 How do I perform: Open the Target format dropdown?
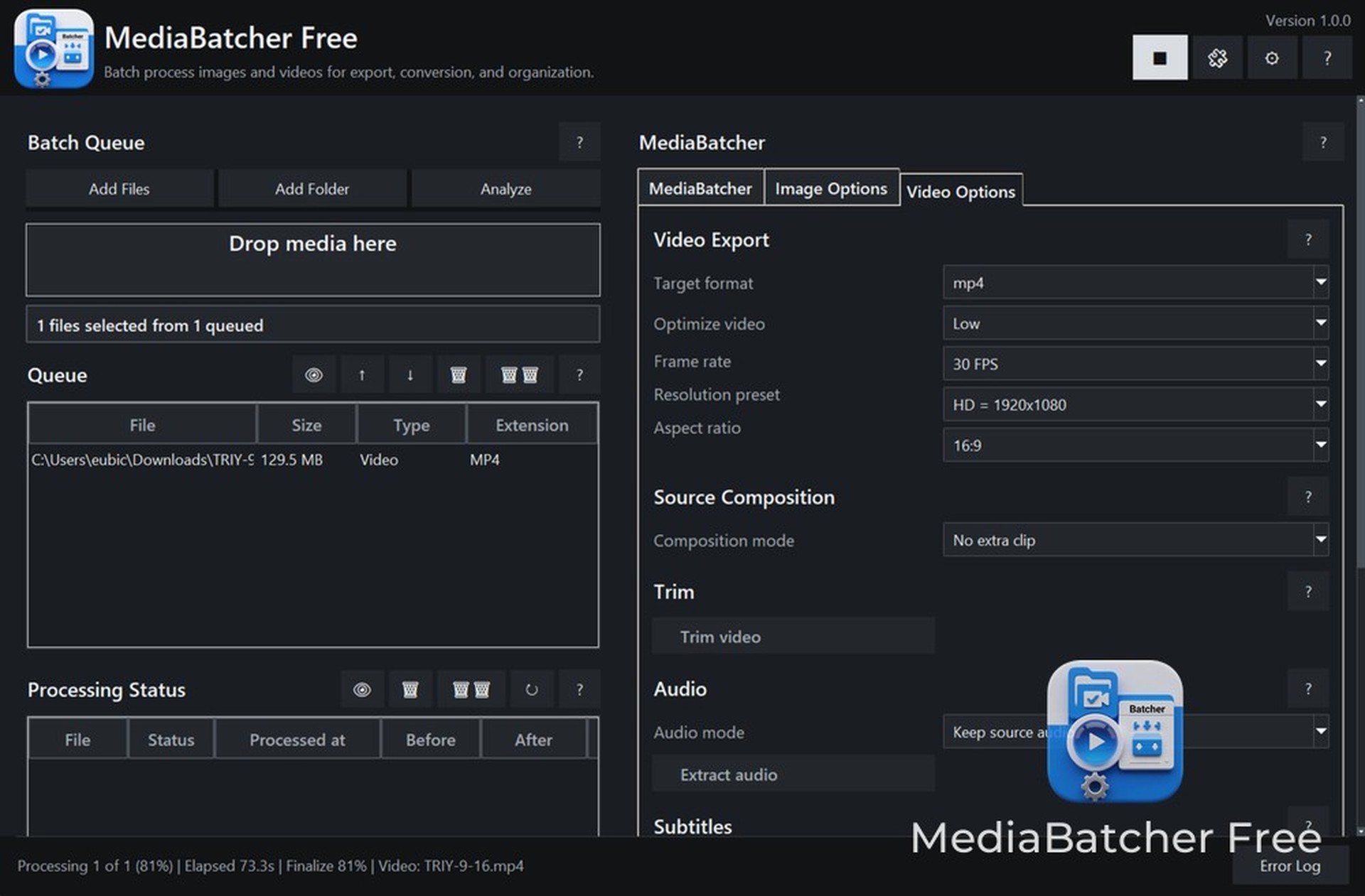point(1135,283)
